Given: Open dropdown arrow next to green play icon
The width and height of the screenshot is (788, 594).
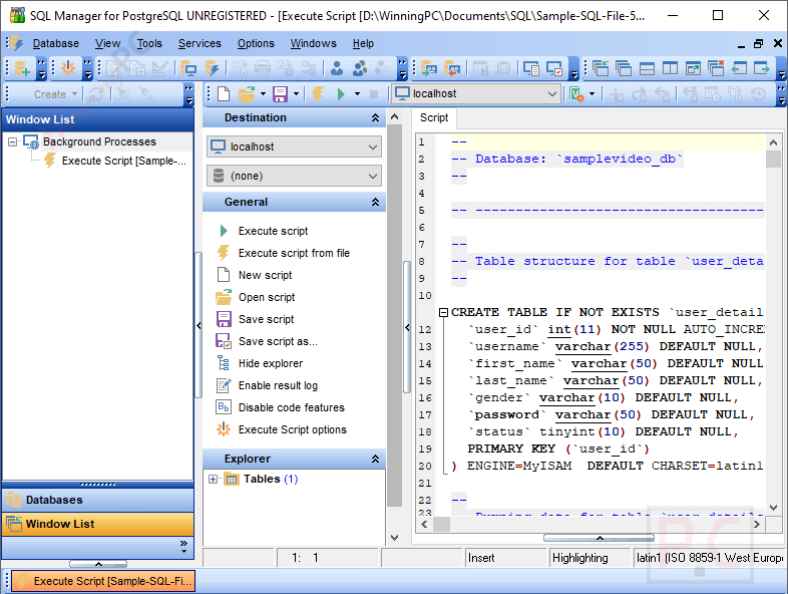Looking at the screenshot, I should tap(357, 94).
